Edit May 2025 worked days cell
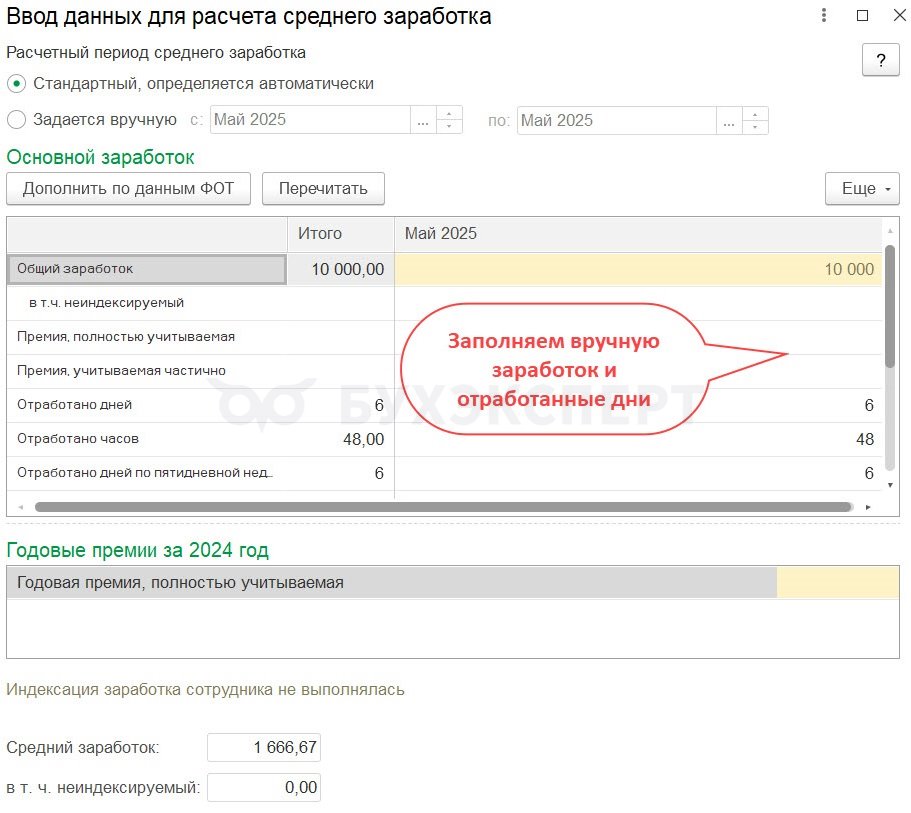Image resolution: width=911 pixels, height=813 pixels. [638, 405]
